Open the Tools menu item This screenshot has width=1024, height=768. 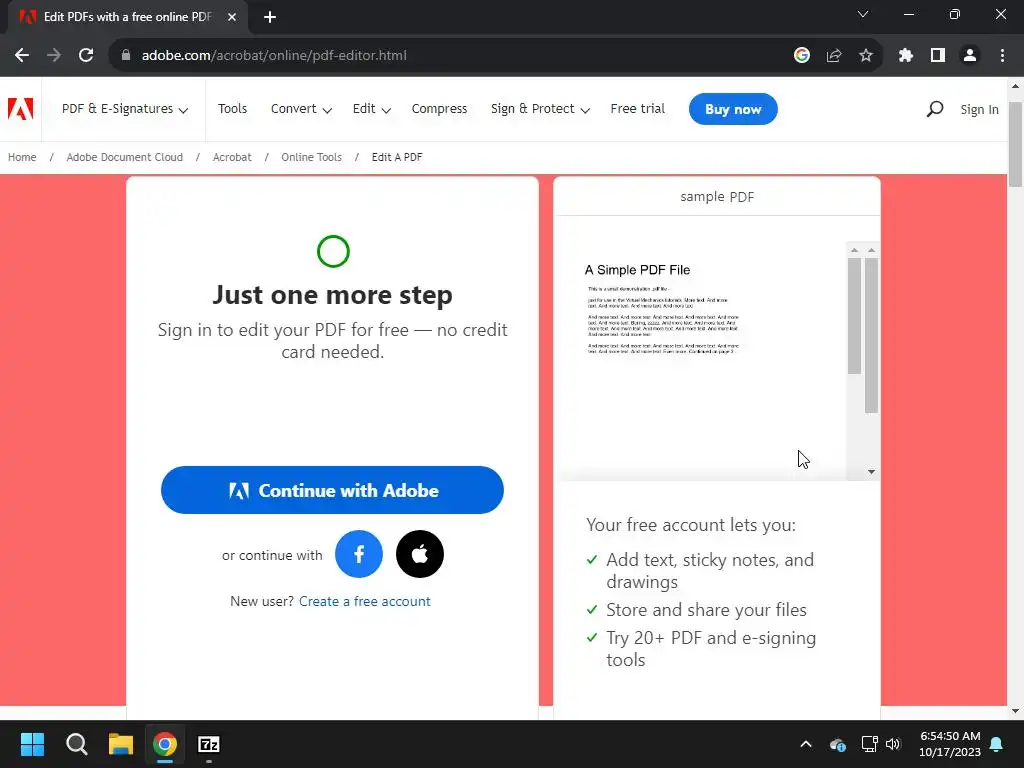[232, 109]
